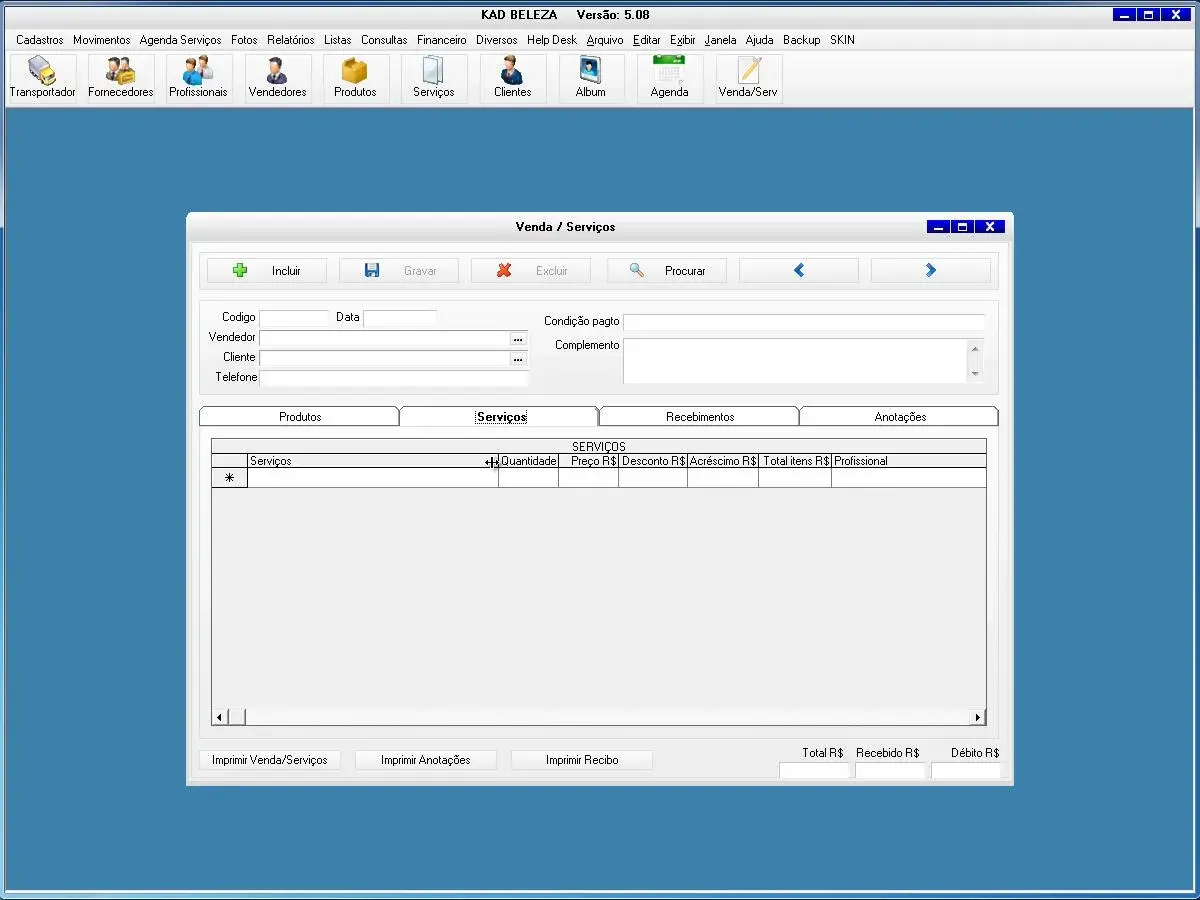Open the SKIN menu
1200x900 pixels.
tap(842, 40)
